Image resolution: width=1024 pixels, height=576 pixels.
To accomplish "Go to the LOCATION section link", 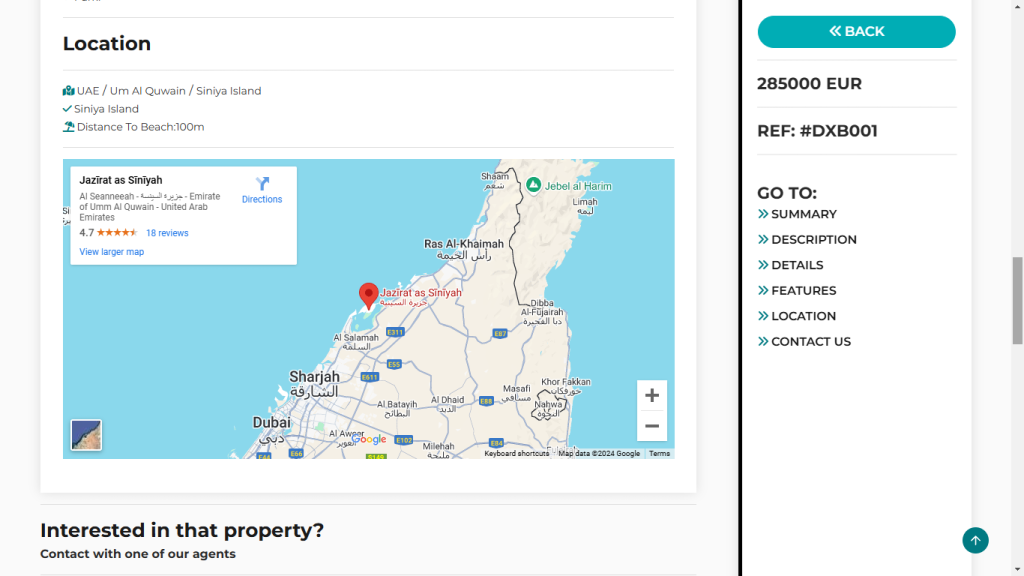I will (803, 316).
